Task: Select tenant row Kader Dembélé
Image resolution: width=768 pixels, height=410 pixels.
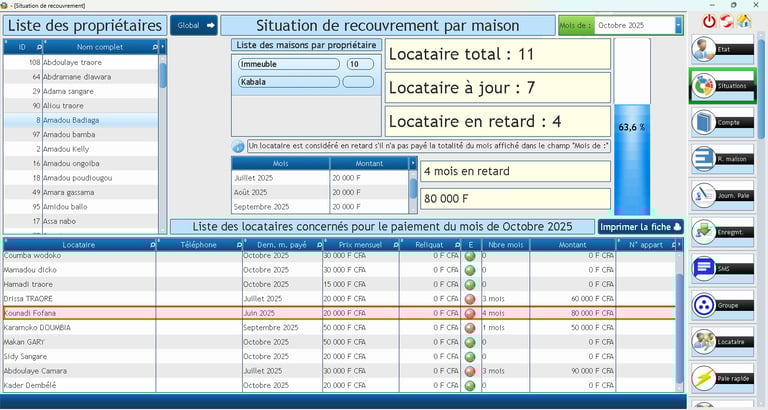Action: point(339,385)
